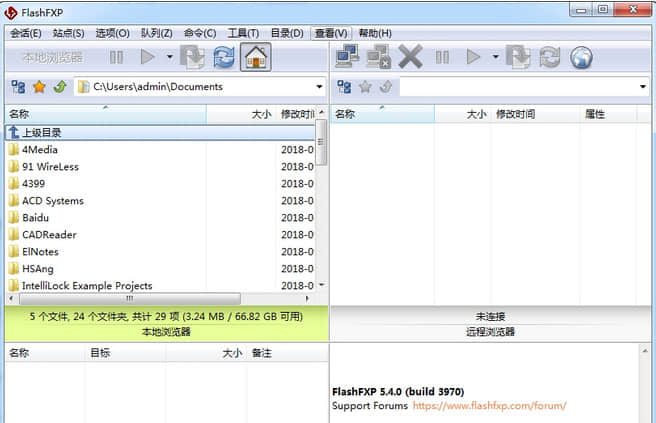
Task: Expand the local path dropdown
Action: pyautogui.click(x=319, y=87)
